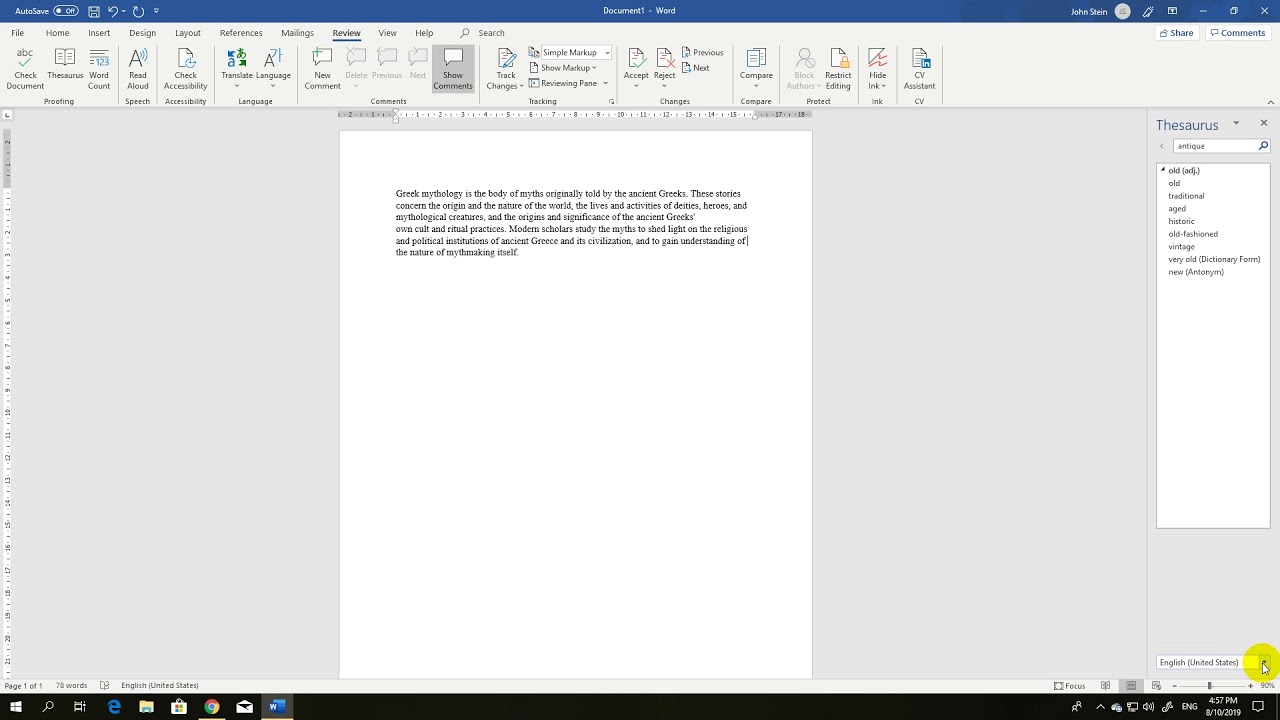
Task: Open Show Markup dropdown
Action: point(563,68)
